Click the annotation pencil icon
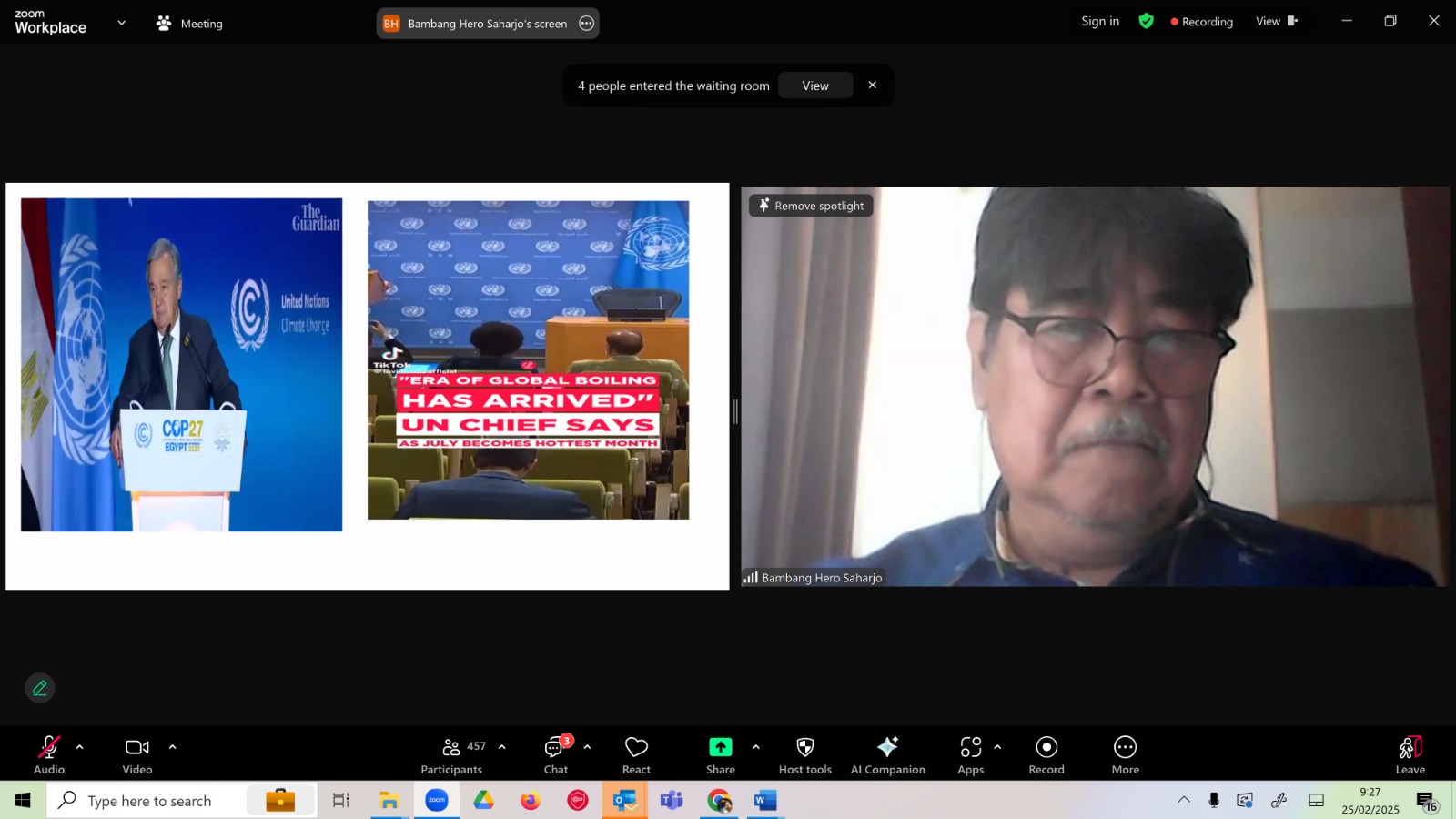1456x819 pixels. [40, 688]
